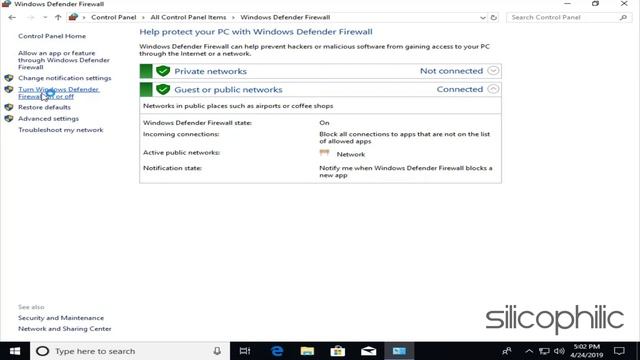
Task: Click the search magnifier icon
Action: pyautogui.click(x=623, y=18)
